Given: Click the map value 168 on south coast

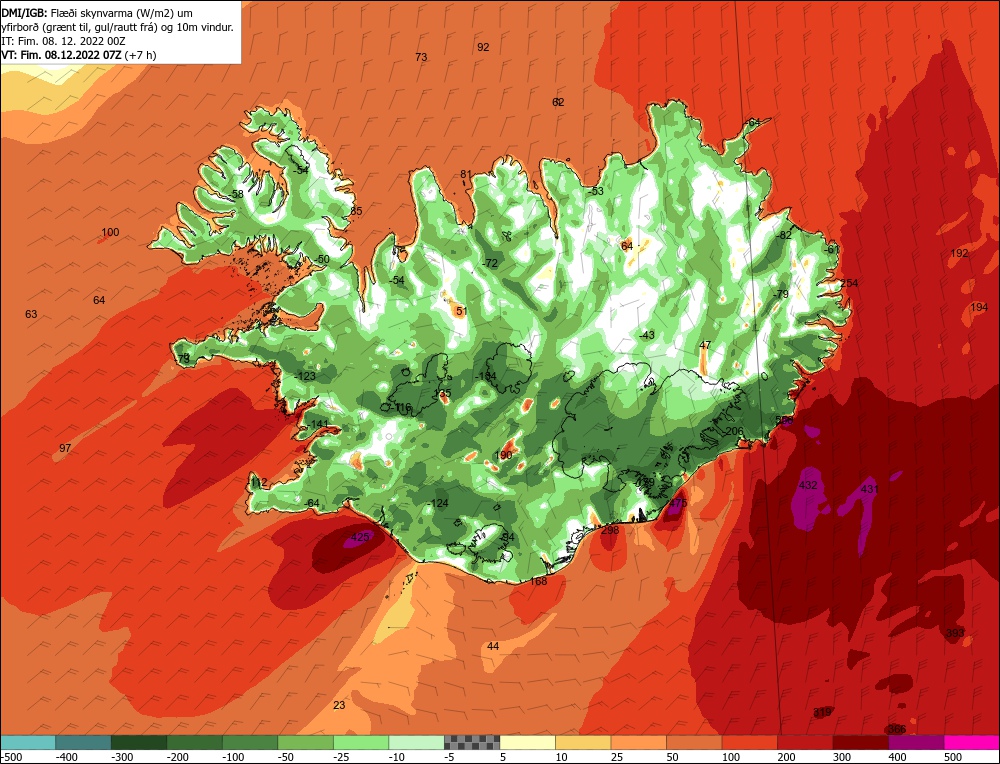Looking at the screenshot, I should pyautogui.click(x=538, y=581).
